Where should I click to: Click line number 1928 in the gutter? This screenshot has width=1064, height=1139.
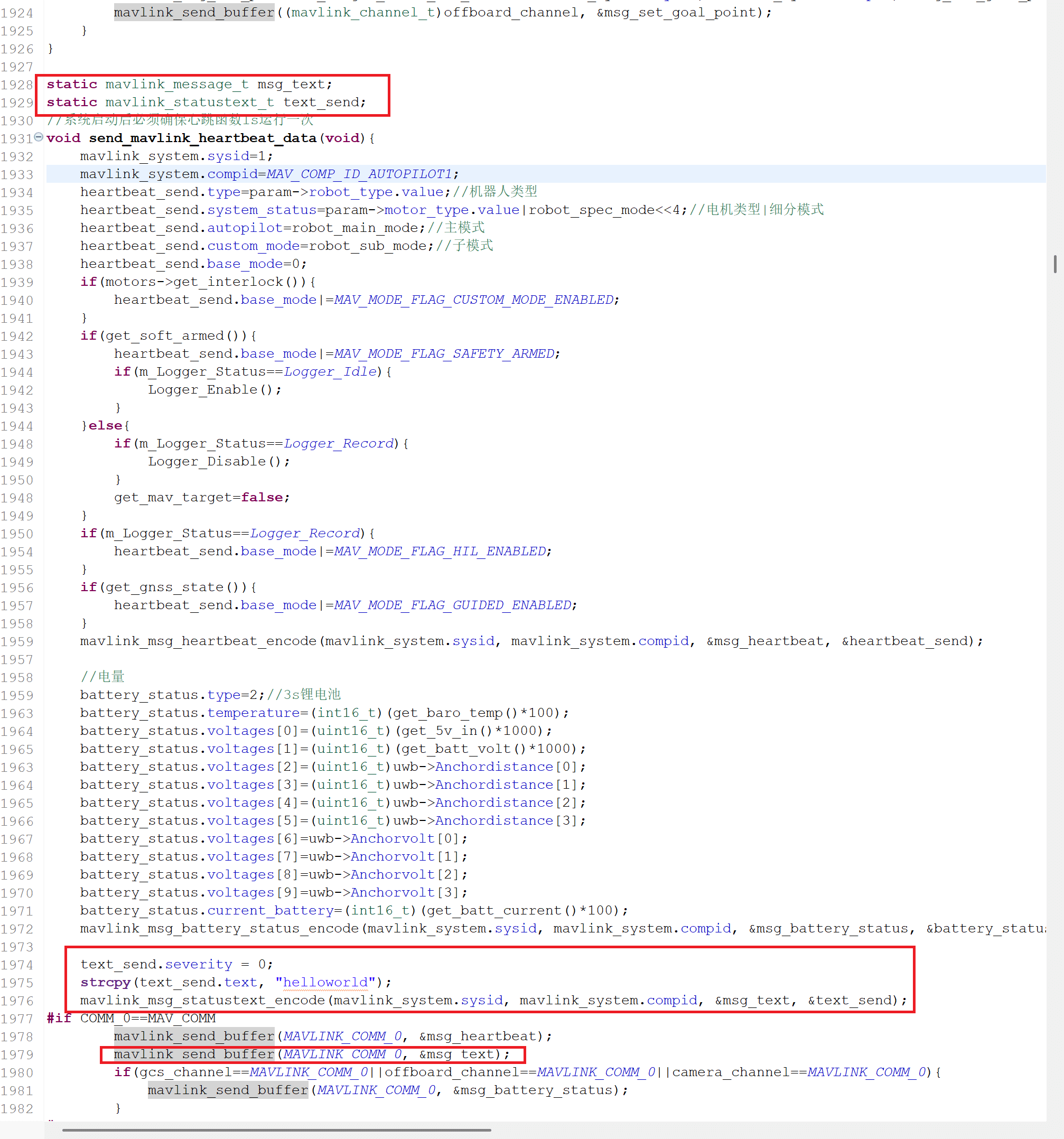coord(17,85)
